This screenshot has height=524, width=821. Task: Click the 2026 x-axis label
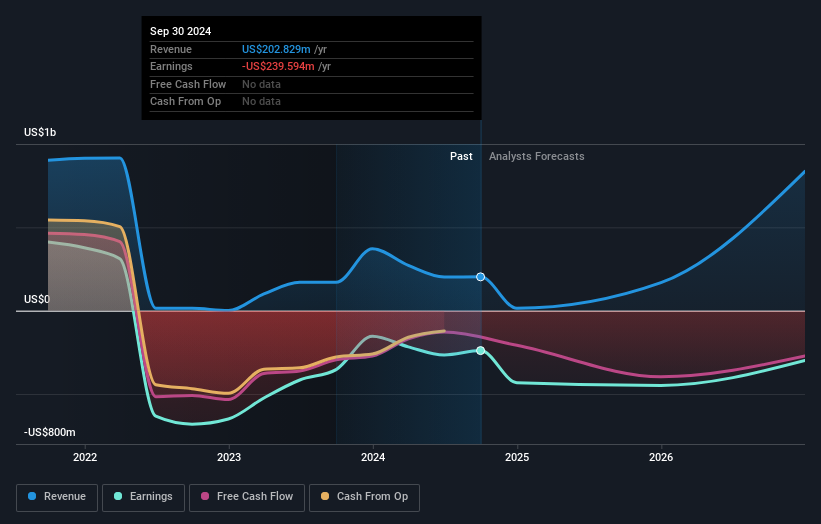(x=661, y=458)
